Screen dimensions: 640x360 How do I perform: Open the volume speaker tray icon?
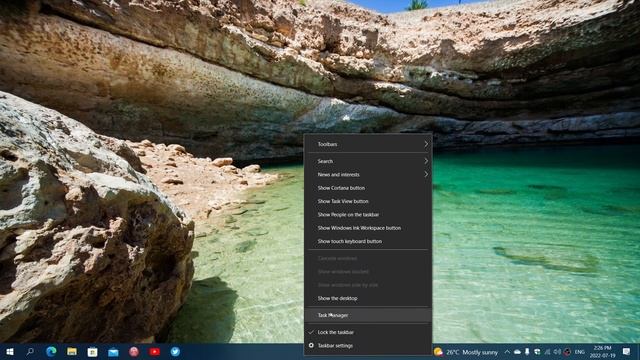[x=557, y=352]
